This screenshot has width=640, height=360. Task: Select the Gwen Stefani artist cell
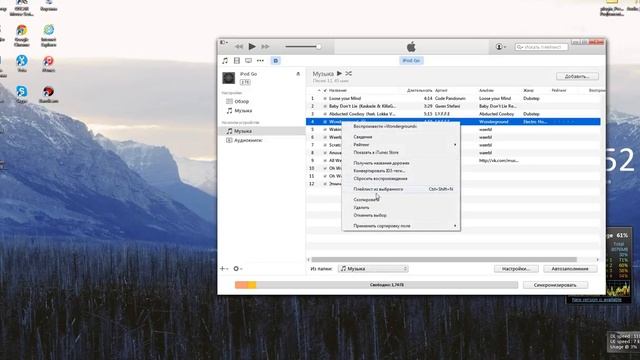click(x=447, y=106)
